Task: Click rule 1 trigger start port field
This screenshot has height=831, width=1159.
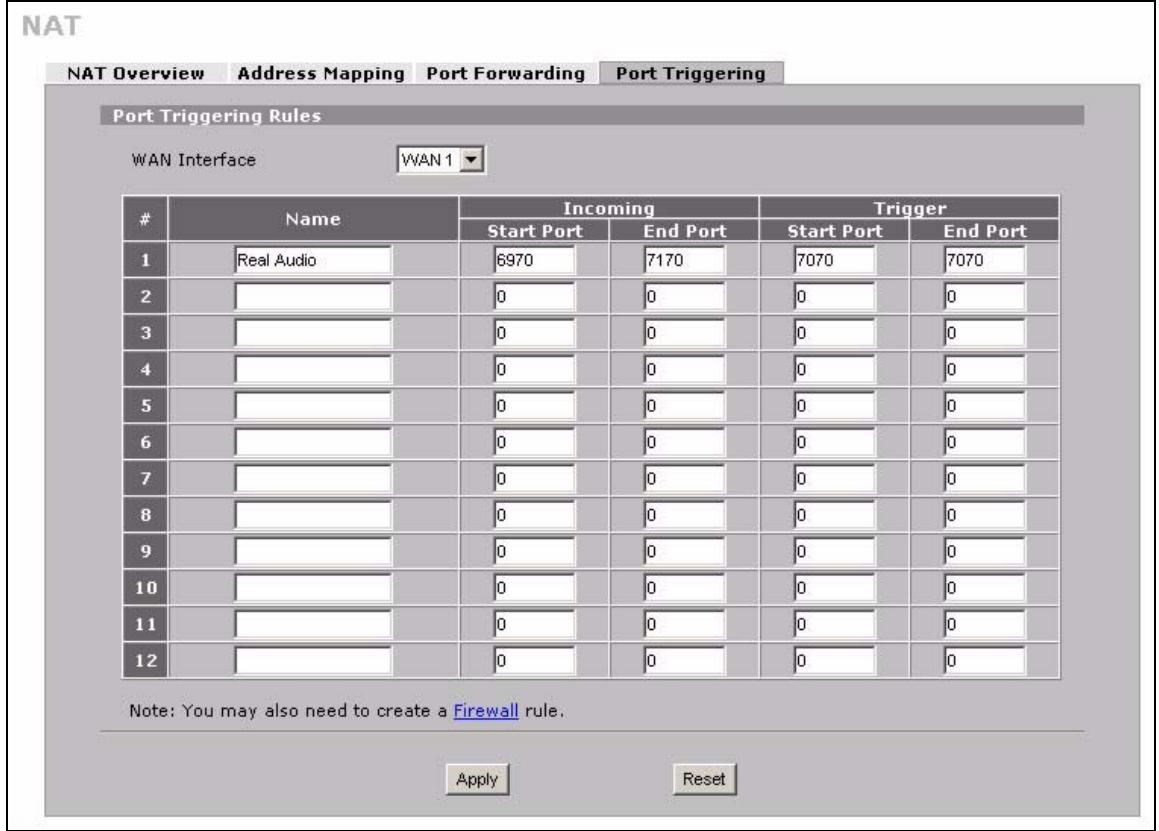Action: point(835,260)
